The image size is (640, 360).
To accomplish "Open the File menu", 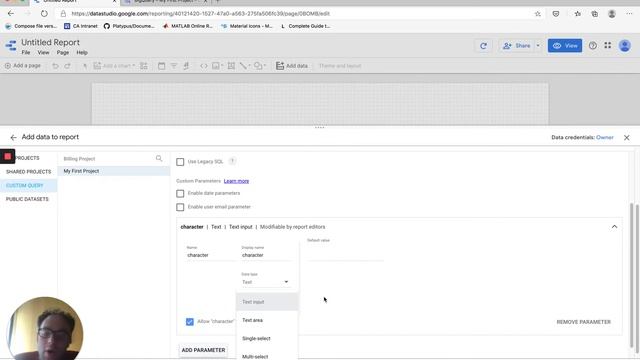I will click(26, 53).
